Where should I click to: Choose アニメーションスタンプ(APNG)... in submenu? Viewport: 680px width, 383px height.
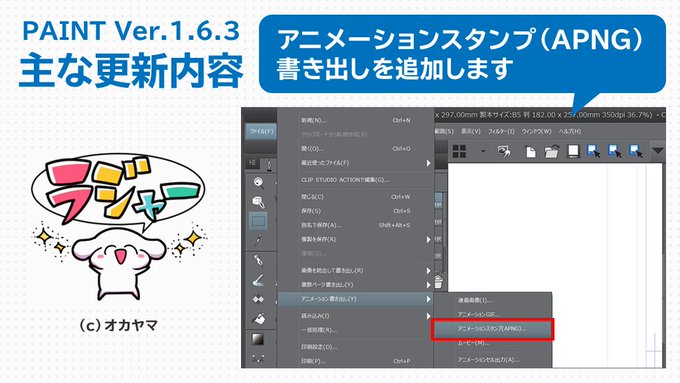point(493,329)
